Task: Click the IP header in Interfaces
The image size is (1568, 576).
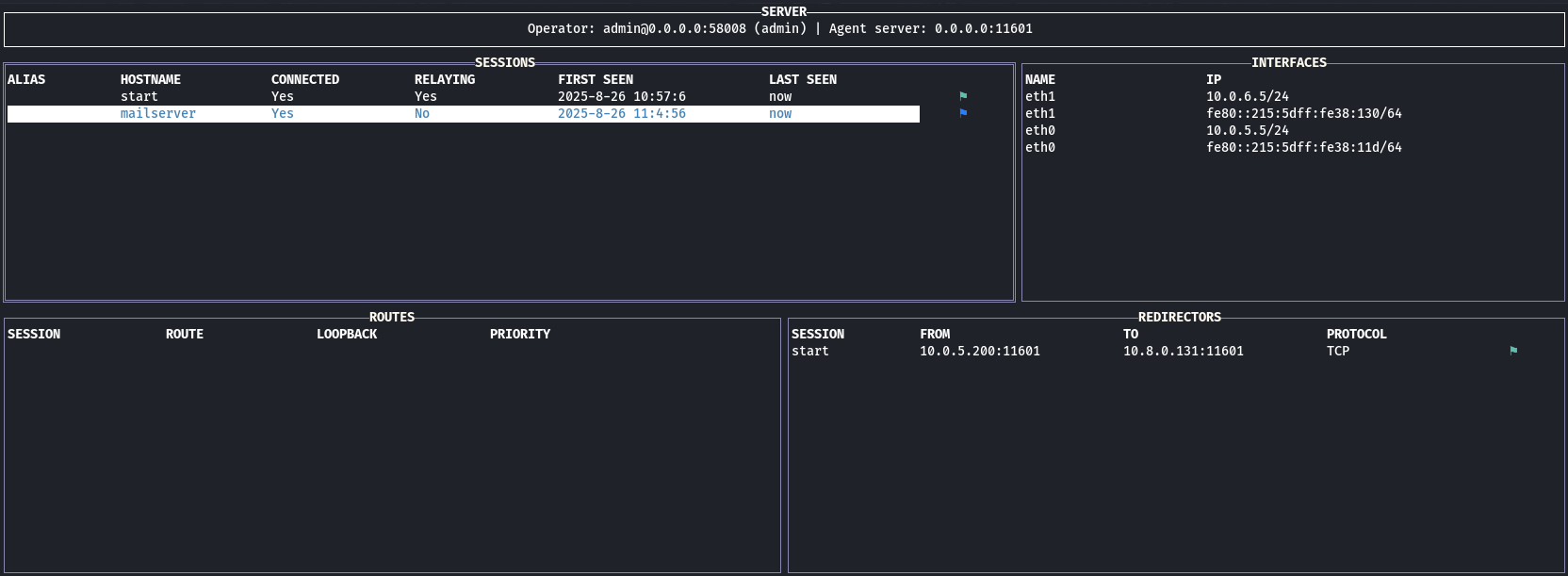Action: point(1214,80)
